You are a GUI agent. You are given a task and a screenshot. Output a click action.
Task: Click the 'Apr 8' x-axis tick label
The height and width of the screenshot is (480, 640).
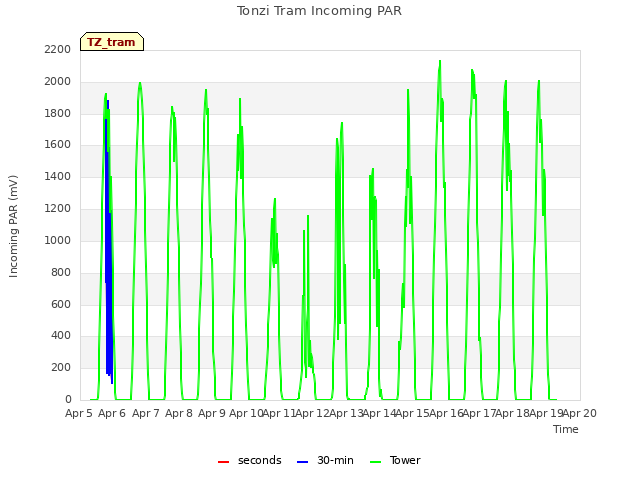(178, 413)
